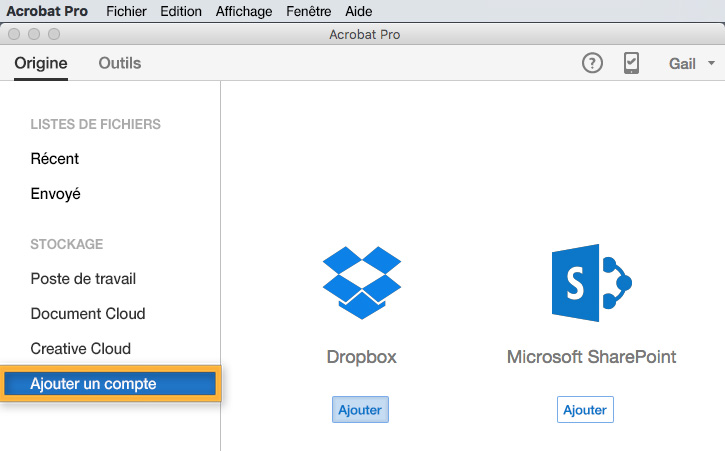Open the Affichage menu
The height and width of the screenshot is (451, 725).
244,11
